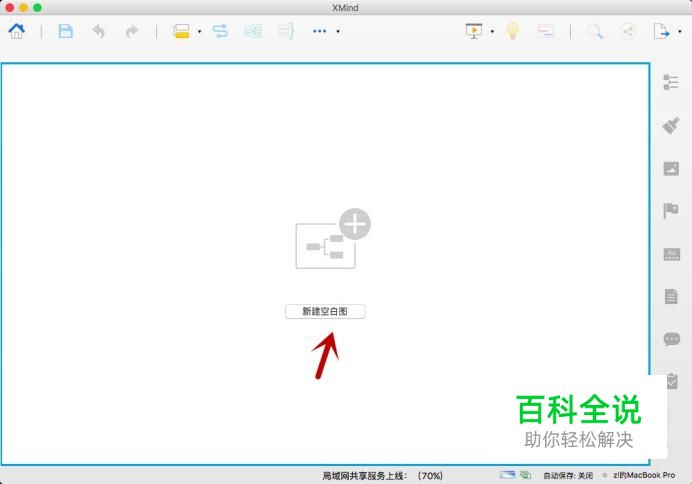Click the (70%) progress indicator

(430, 476)
